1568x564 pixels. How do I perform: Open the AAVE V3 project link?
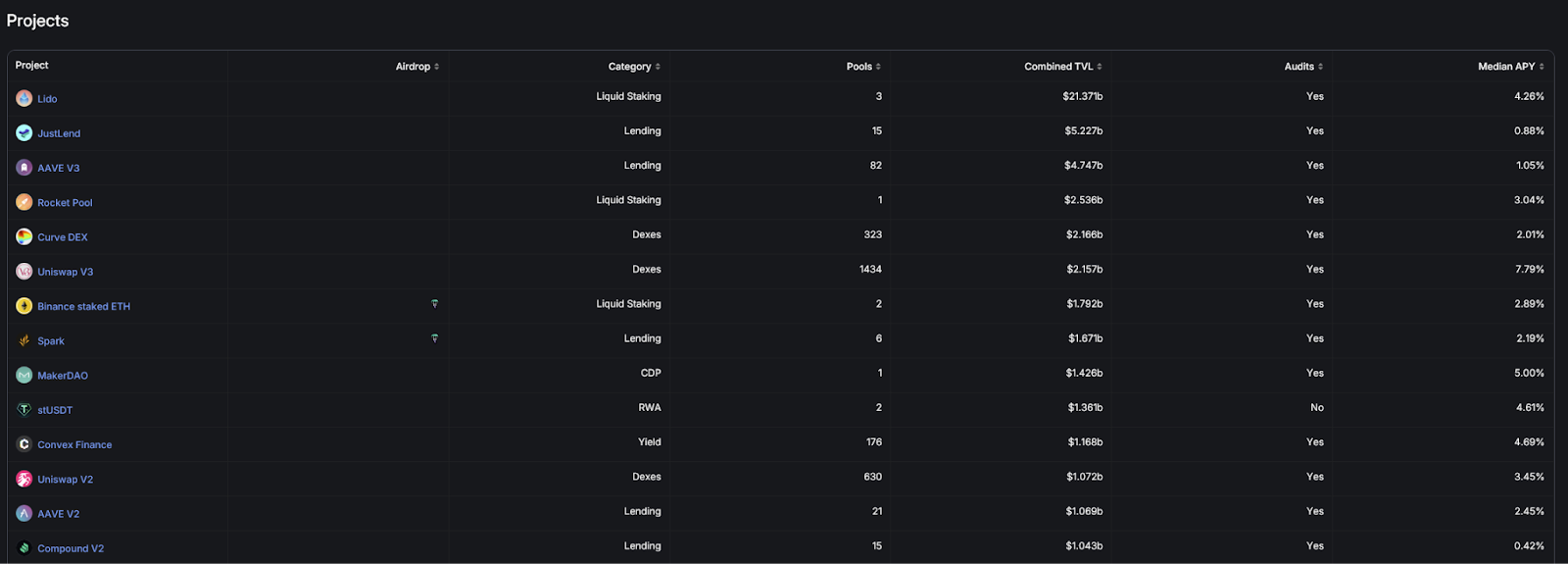[59, 168]
